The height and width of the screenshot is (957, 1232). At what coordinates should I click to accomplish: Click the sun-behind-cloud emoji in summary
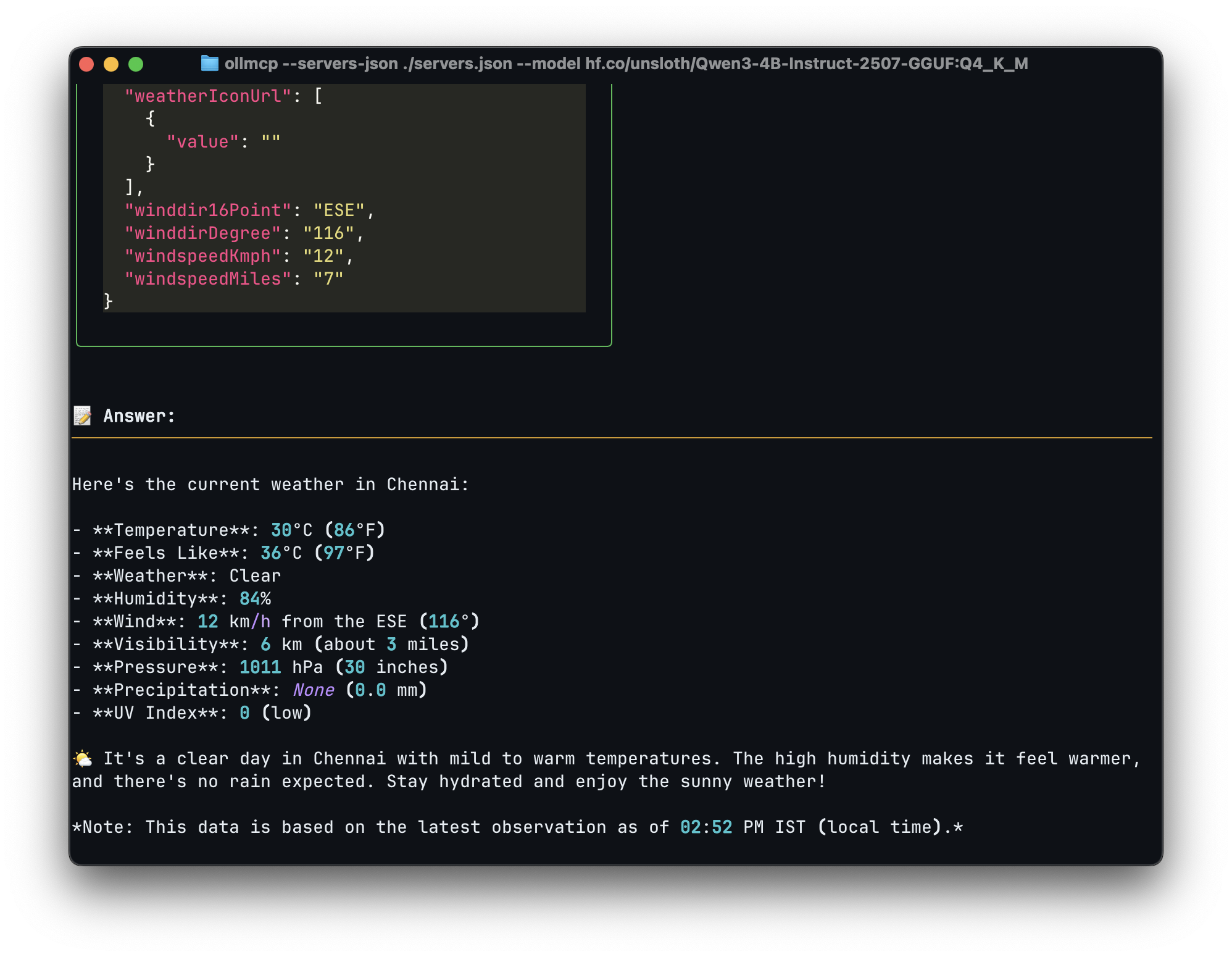[x=83, y=759]
